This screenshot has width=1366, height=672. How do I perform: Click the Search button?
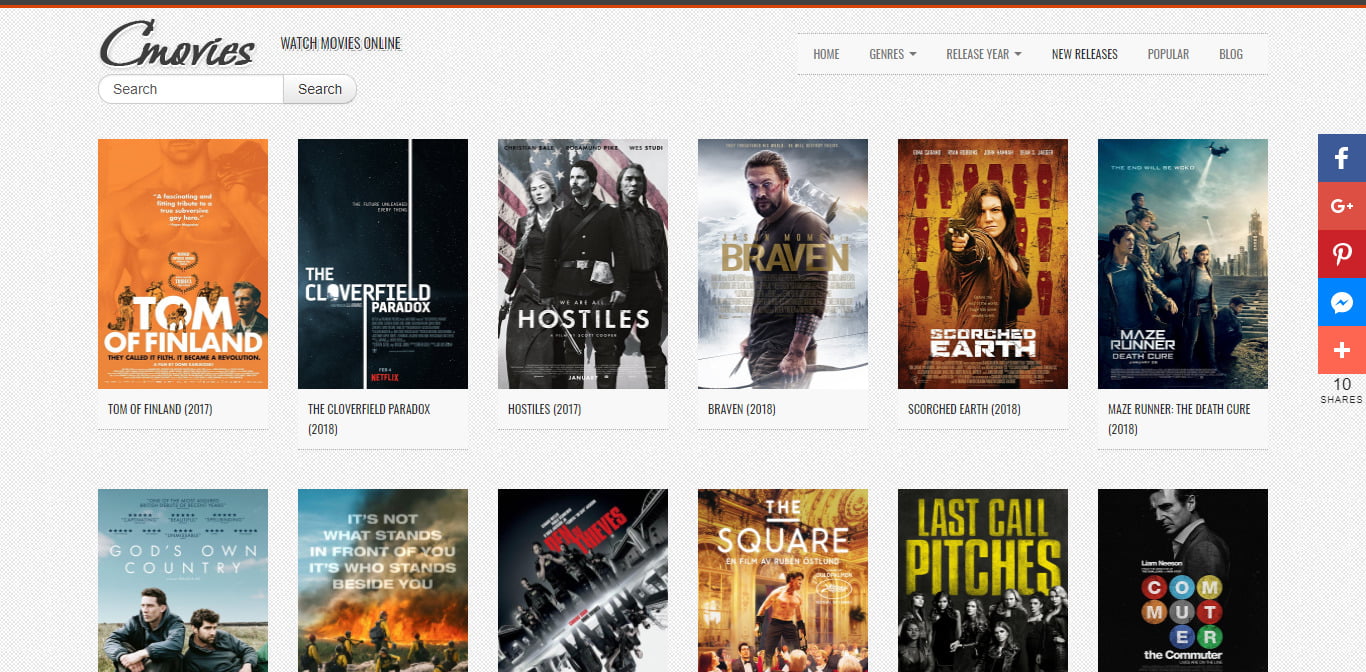[320, 89]
